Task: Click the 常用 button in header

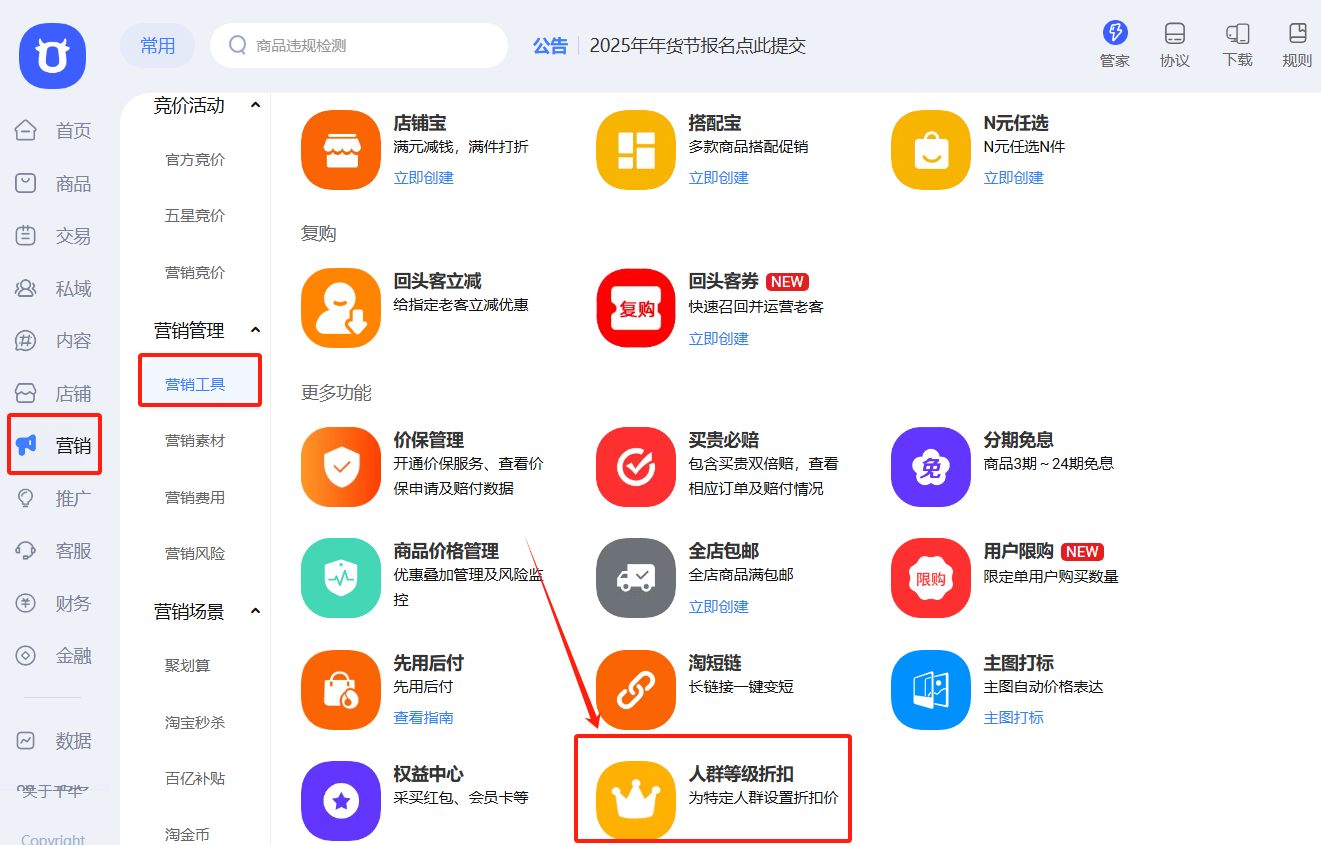Action: (158, 46)
